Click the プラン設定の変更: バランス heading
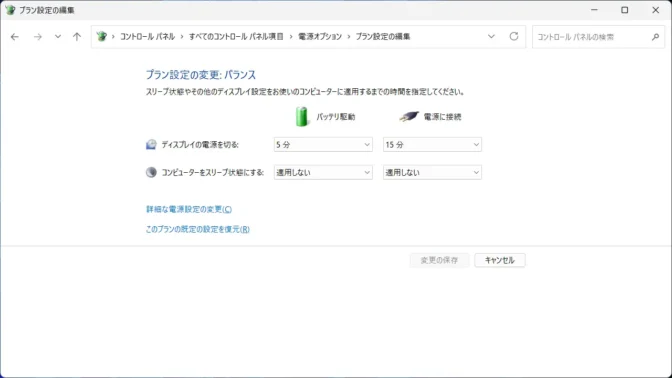Viewport: 672px width, 378px height. click(x=201, y=75)
